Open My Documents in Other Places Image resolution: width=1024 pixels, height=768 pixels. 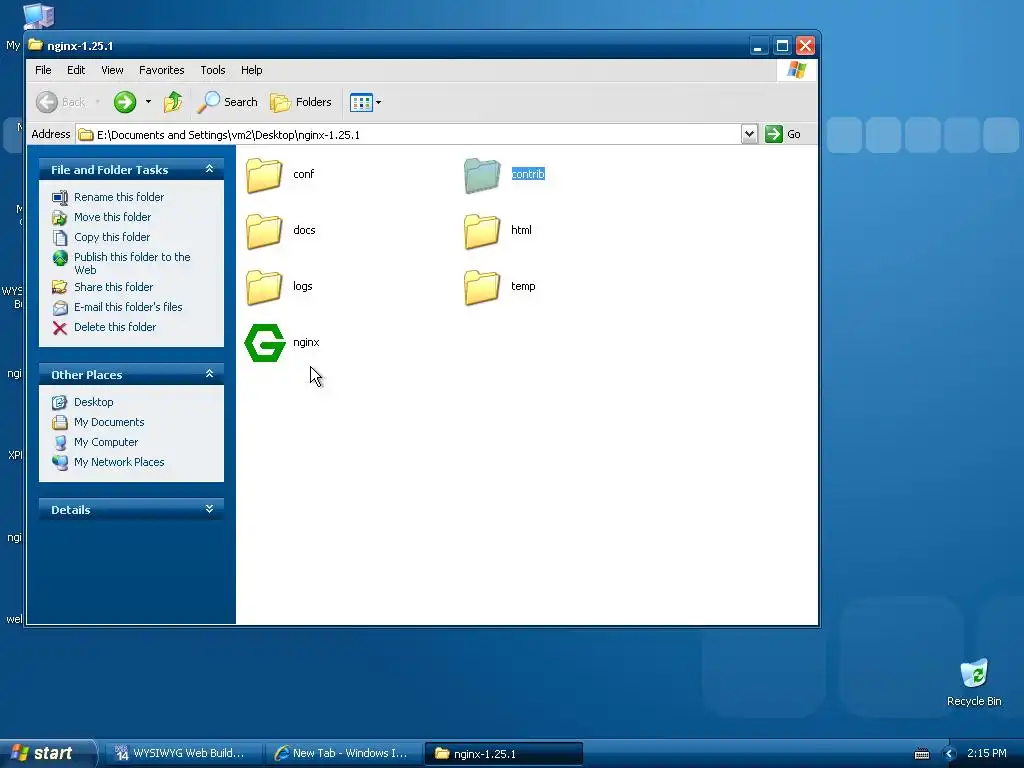click(x=109, y=423)
